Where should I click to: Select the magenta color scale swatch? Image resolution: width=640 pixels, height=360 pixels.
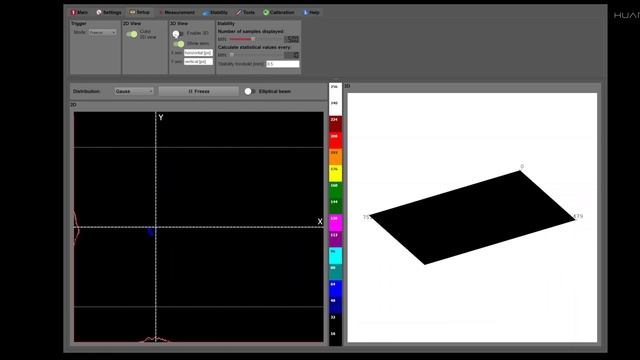(x=336, y=223)
